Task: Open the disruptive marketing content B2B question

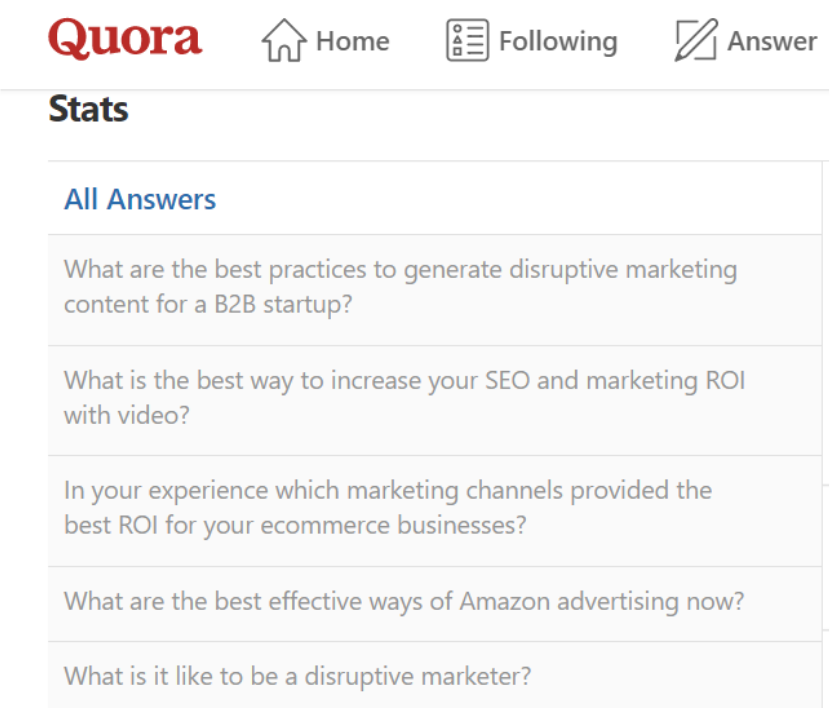Action: coord(435,290)
